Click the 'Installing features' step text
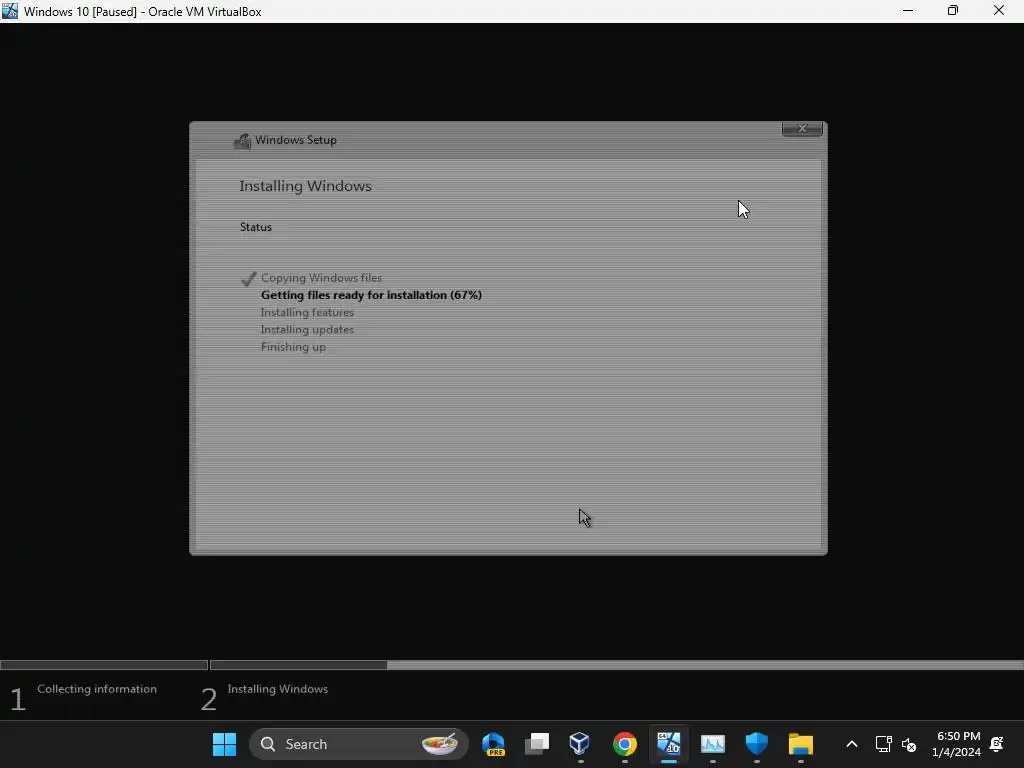This screenshot has height=768, width=1024. click(x=307, y=312)
